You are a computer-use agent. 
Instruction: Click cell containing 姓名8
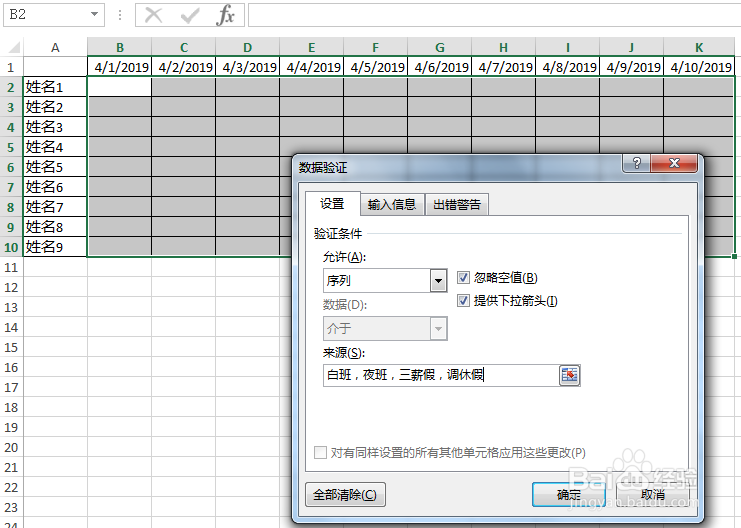click(55, 227)
